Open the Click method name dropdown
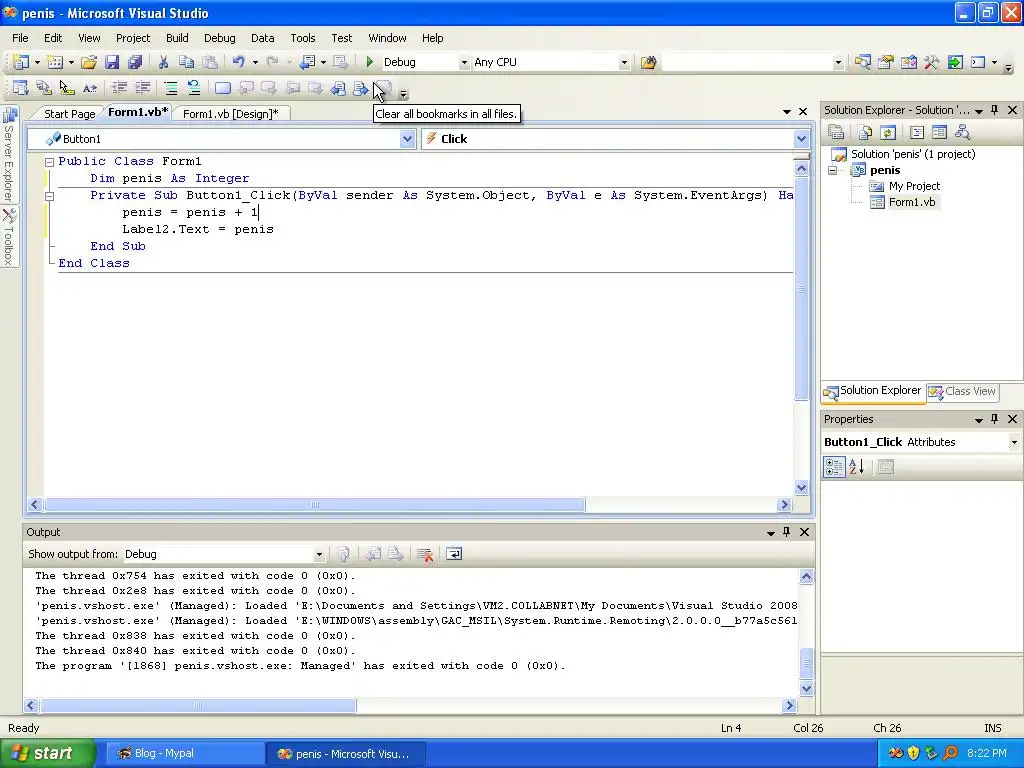 [801, 139]
